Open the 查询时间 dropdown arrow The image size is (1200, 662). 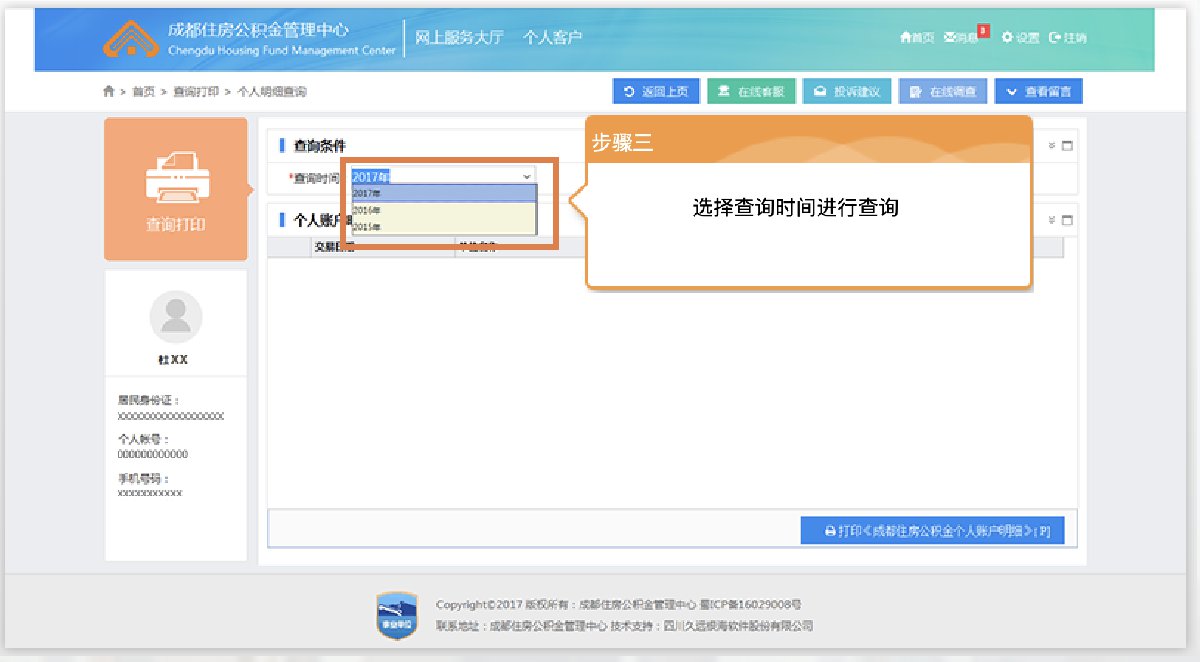[527, 177]
